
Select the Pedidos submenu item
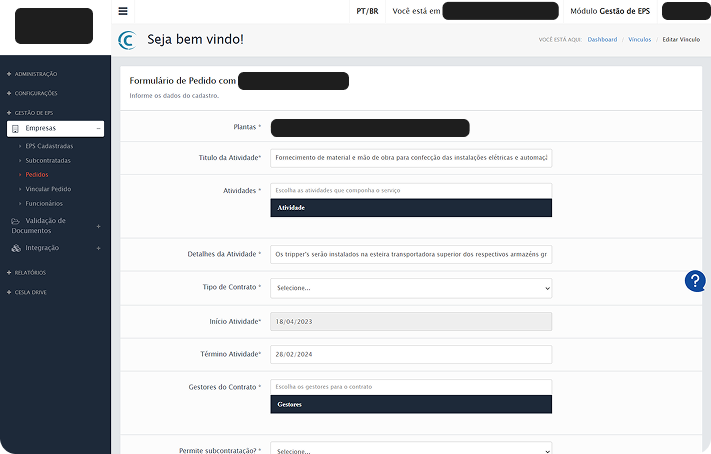click(x=37, y=175)
